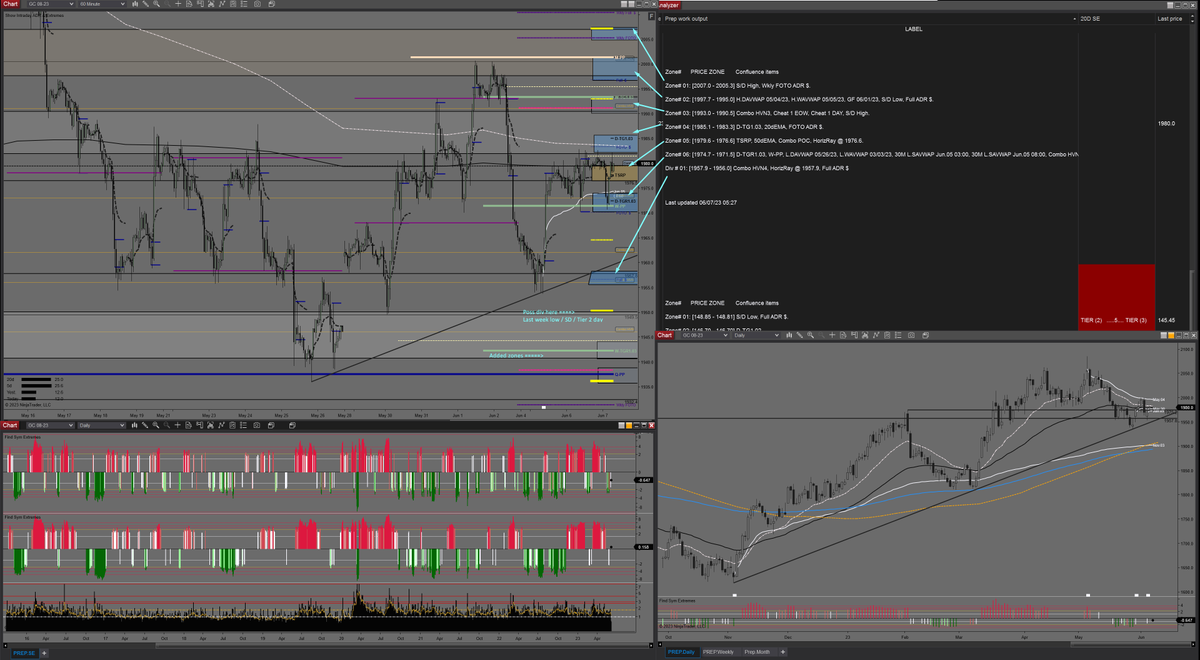1200x660 pixels.
Task: Open drawing tools on lower-left Daily chart
Action: click(146, 425)
